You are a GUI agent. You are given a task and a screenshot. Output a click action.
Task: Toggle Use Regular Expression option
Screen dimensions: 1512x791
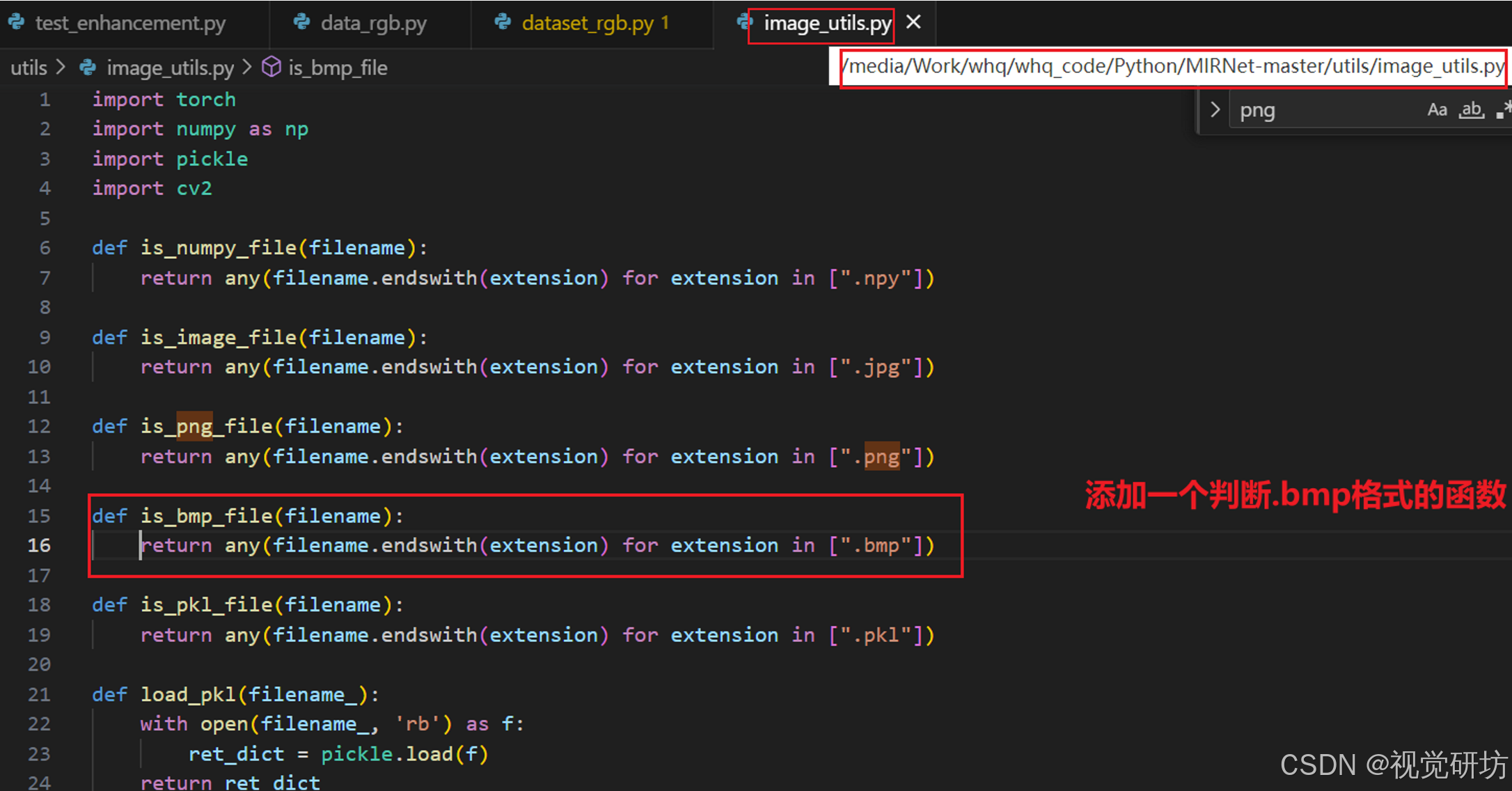[x=1504, y=110]
